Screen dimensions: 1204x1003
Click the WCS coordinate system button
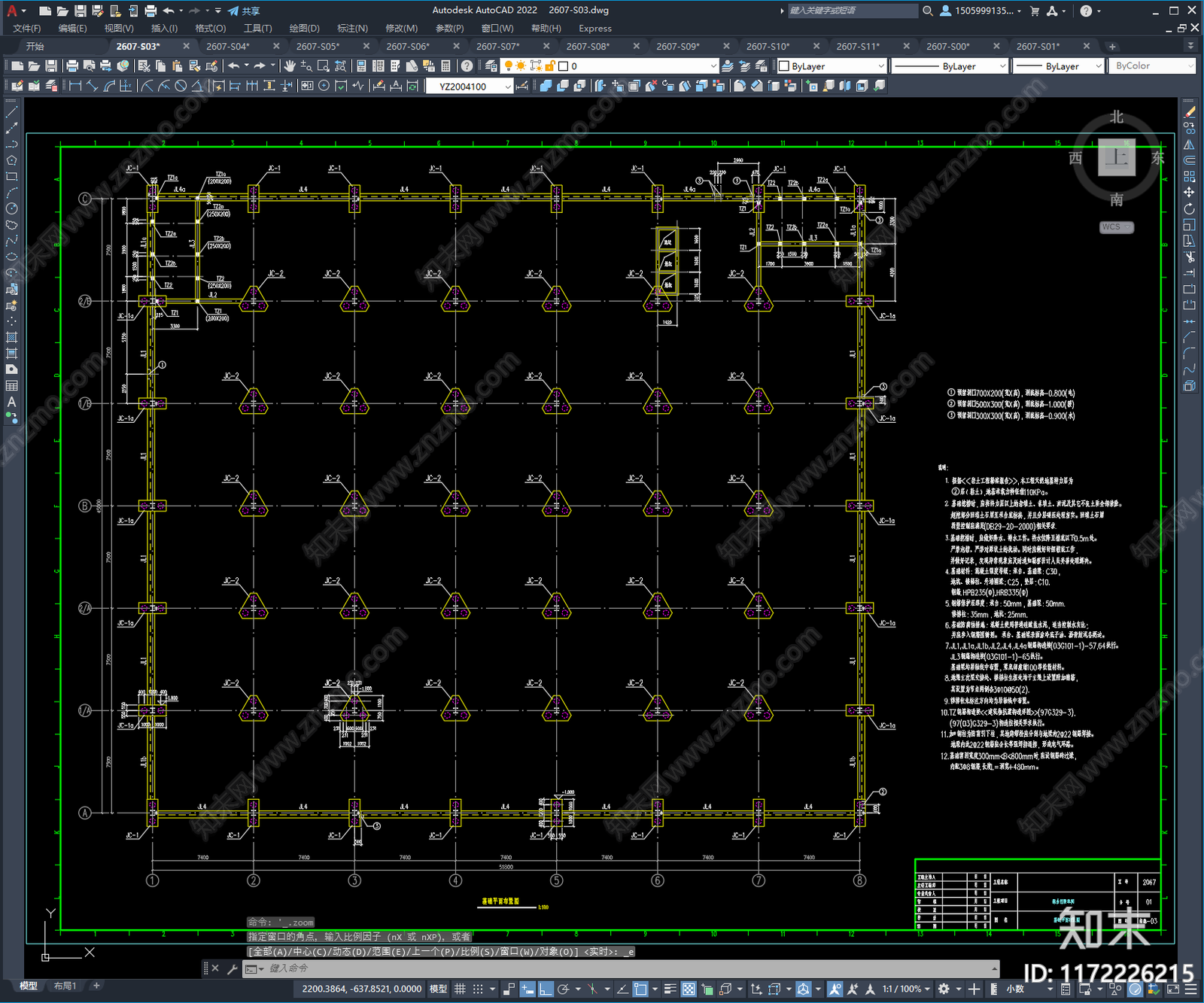1116,227
